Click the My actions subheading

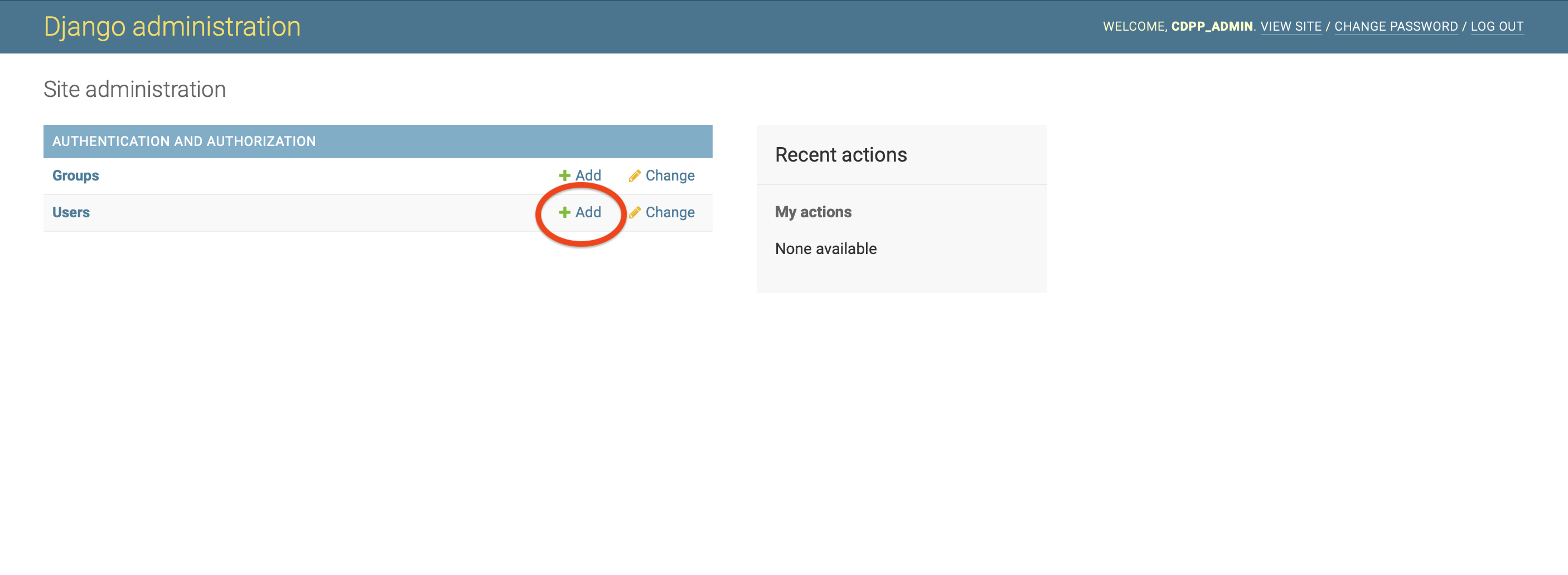click(x=812, y=212)
